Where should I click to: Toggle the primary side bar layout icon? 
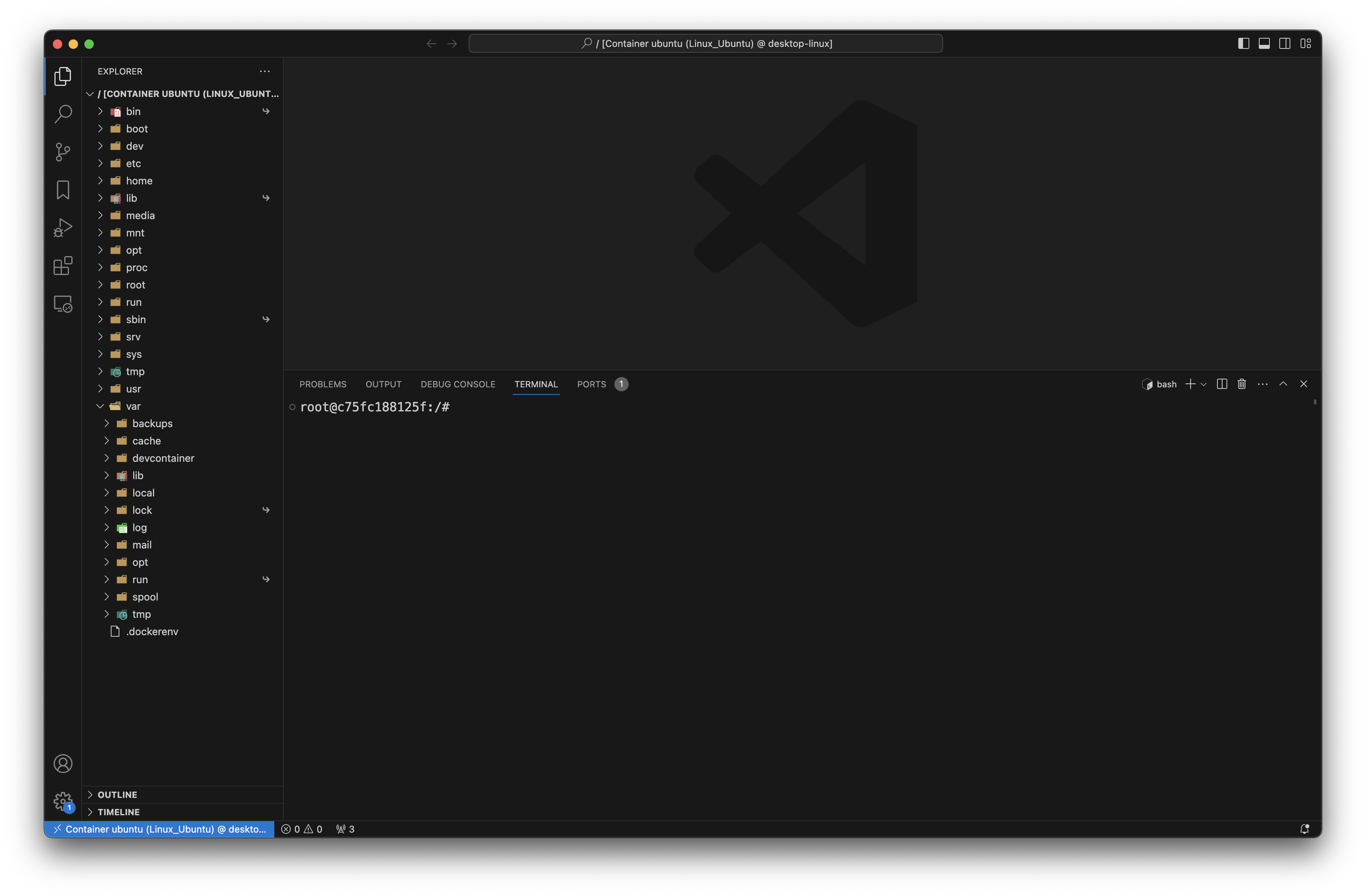pyautogui.click(x=1243, y=44)
